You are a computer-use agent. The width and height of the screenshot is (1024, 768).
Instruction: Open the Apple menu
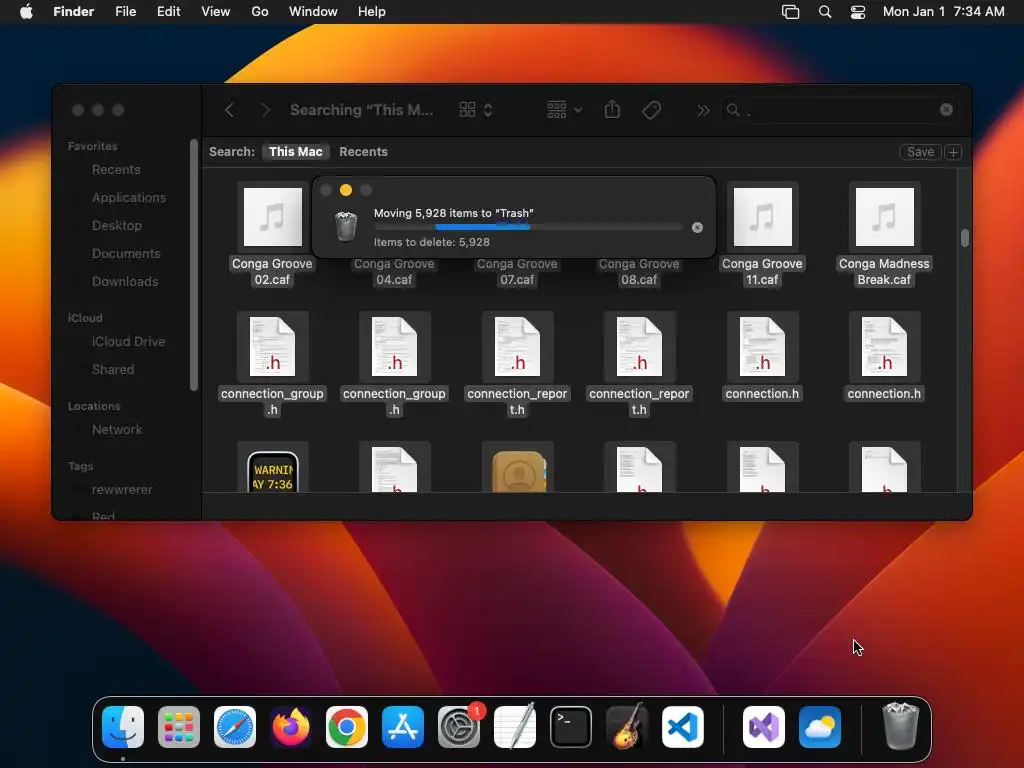coord(26,12)
